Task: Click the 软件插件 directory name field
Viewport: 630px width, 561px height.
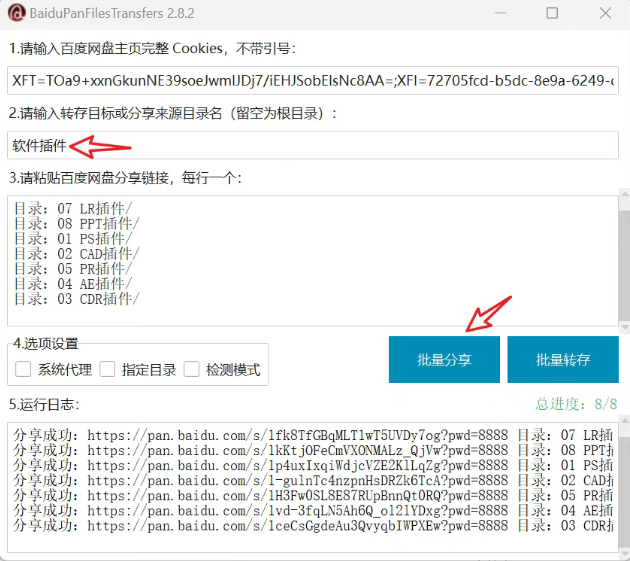Action: [312, 145]
